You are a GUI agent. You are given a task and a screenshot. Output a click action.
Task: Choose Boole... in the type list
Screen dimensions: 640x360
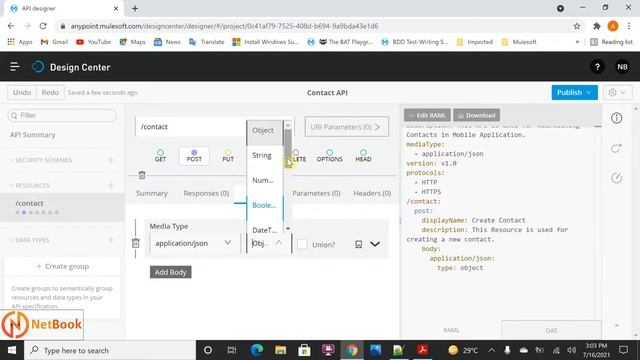[264, 205]
